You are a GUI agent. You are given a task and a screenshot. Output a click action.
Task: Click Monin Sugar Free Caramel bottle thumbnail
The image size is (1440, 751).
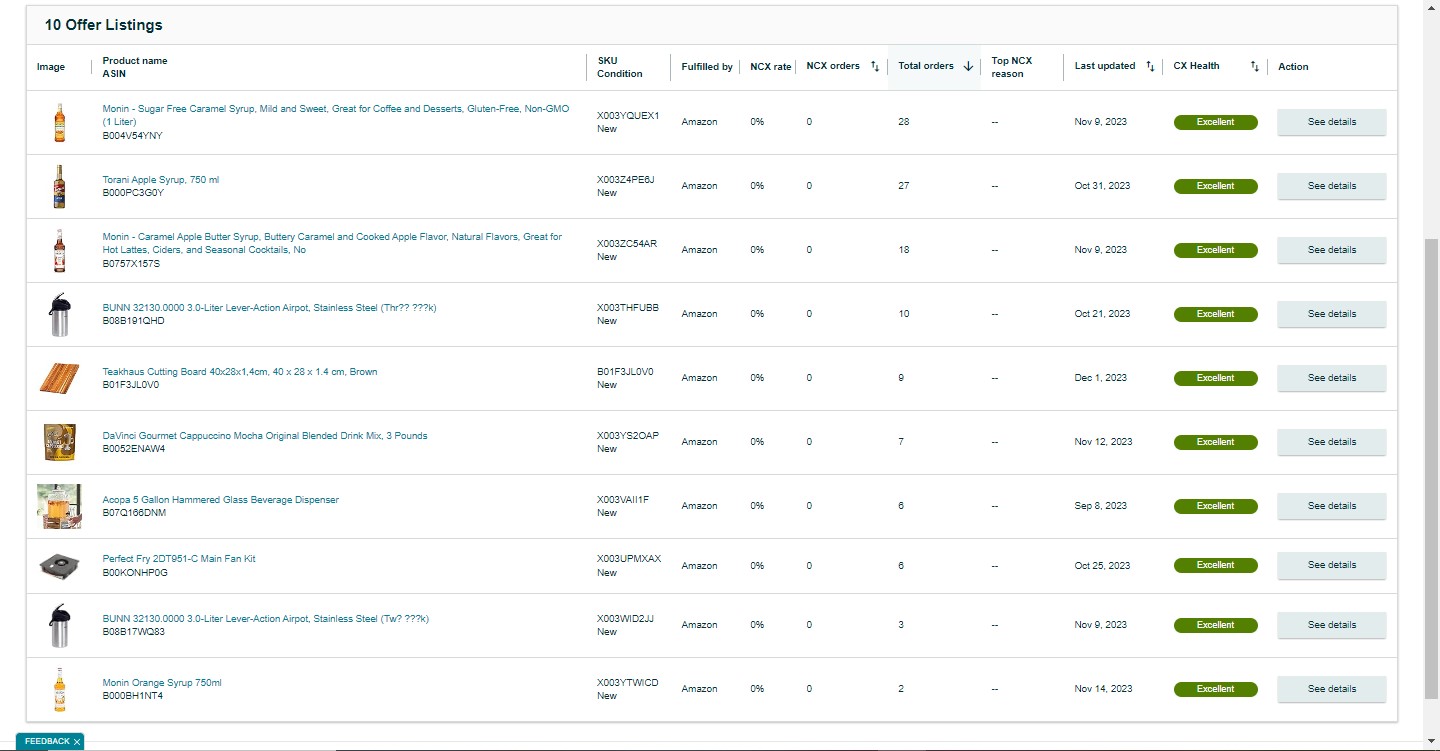59,122
